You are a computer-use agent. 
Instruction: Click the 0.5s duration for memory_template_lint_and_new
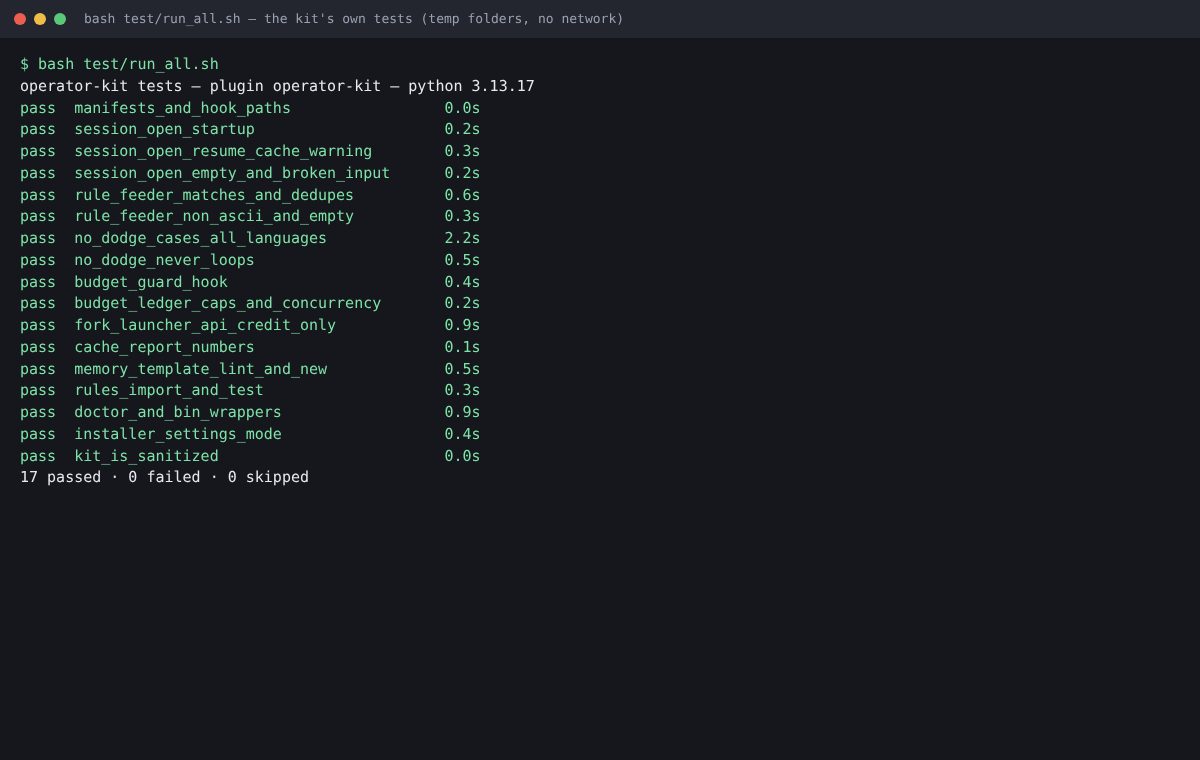(462, 369)
